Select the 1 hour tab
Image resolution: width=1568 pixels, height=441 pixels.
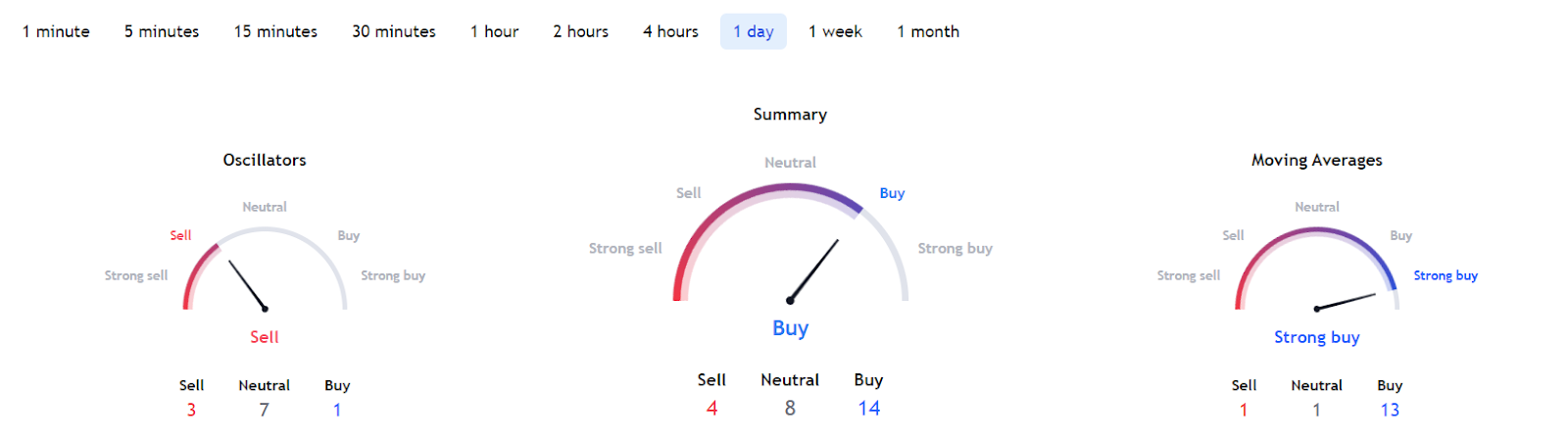click(494, 31)
